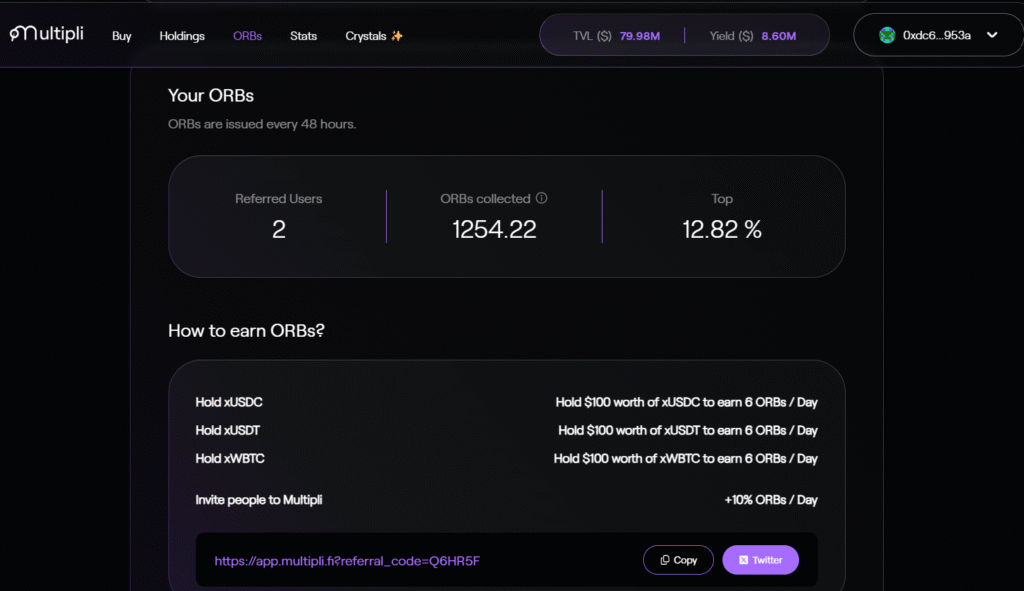Viewport: 1024px width, 591px height.
Task: Copy the referral link
Action: click(x=678, y=560)
